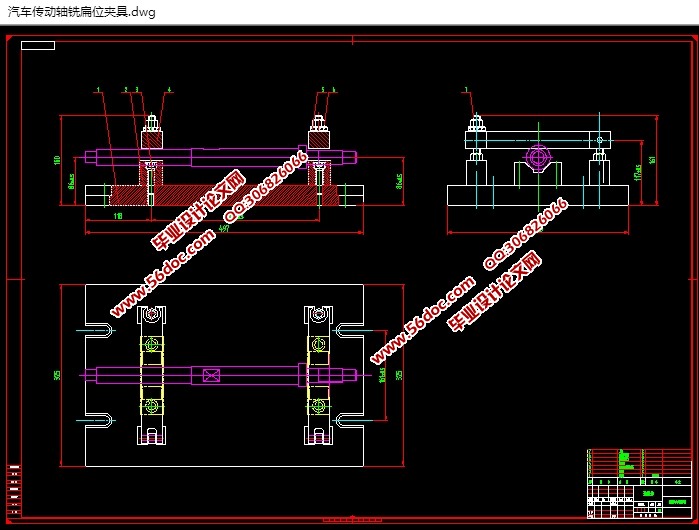Viewport: 699px width, 530px height.
Task: Select the 305 dimension left of the plan view
Action: (x=58, y=375)
